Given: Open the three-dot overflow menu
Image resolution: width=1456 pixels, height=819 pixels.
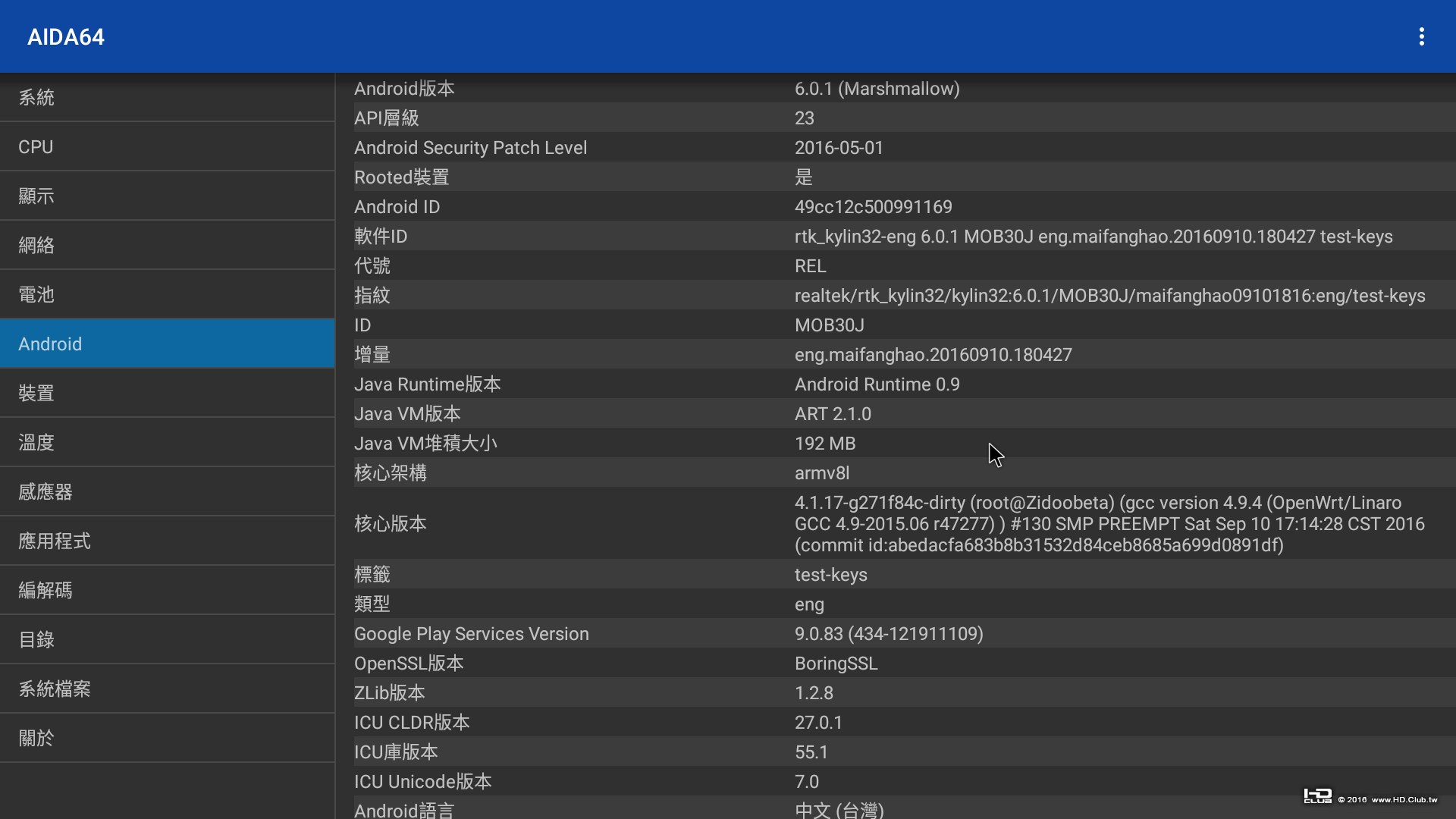Looking at the screenshot, I should [x=1422, y=36].
